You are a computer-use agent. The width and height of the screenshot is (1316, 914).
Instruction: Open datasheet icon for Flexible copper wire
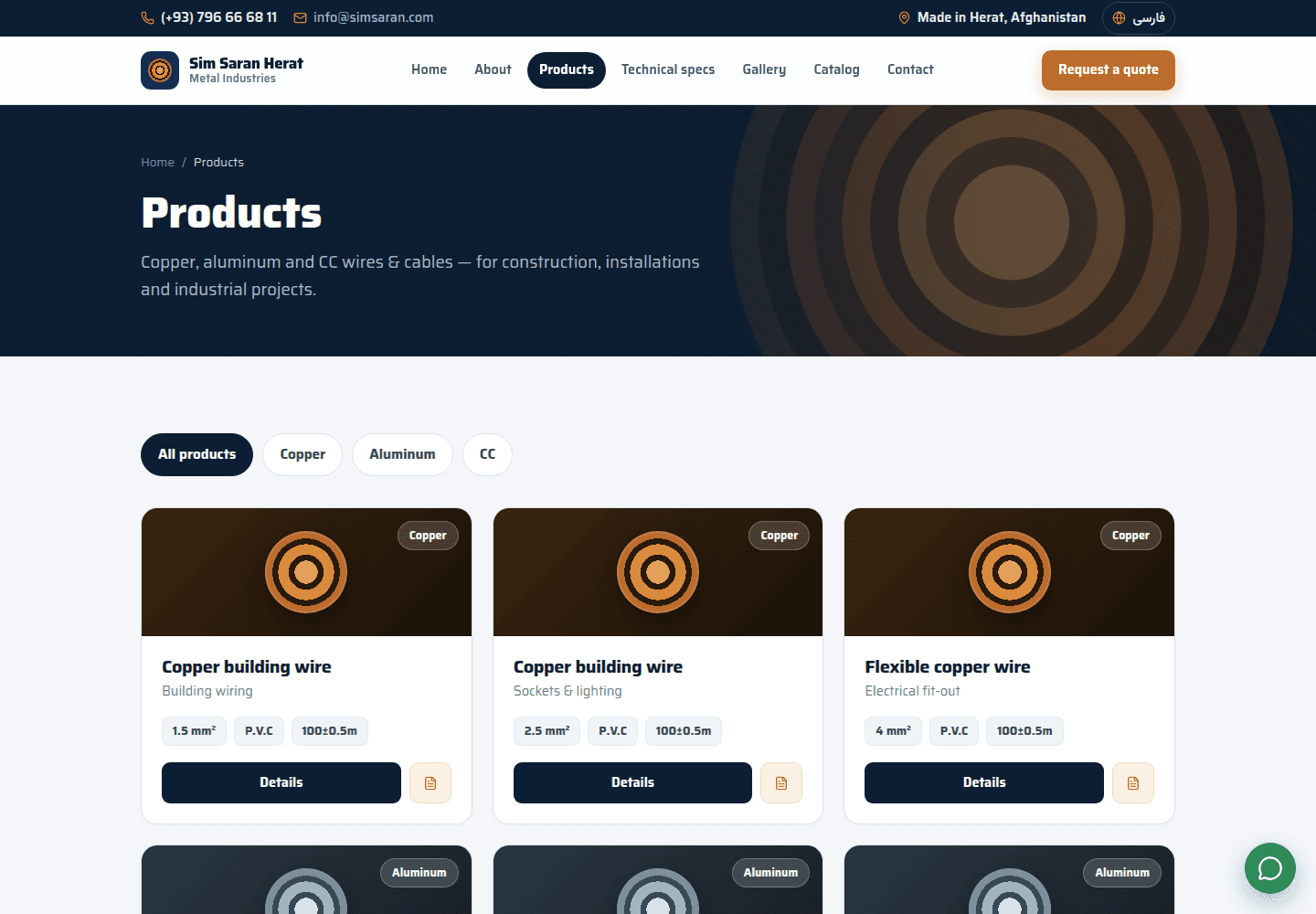[x=1133, y=783]
